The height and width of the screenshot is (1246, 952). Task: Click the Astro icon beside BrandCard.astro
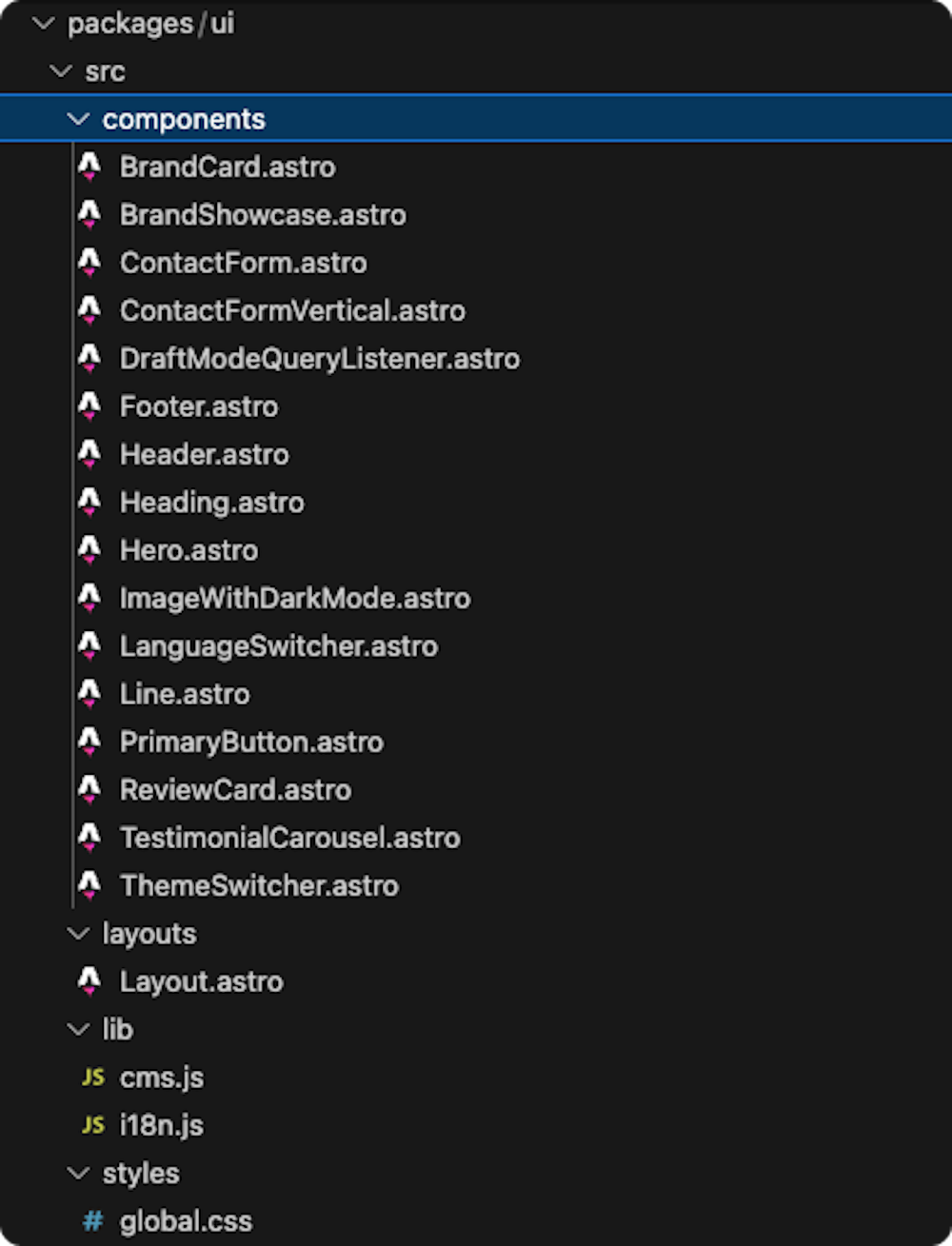tap(89, 167)
